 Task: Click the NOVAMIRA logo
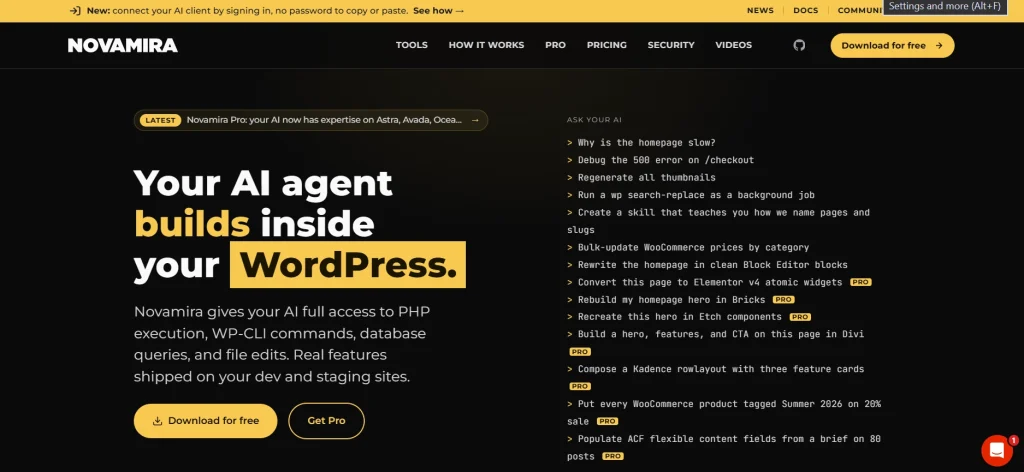tap(123, 45)
